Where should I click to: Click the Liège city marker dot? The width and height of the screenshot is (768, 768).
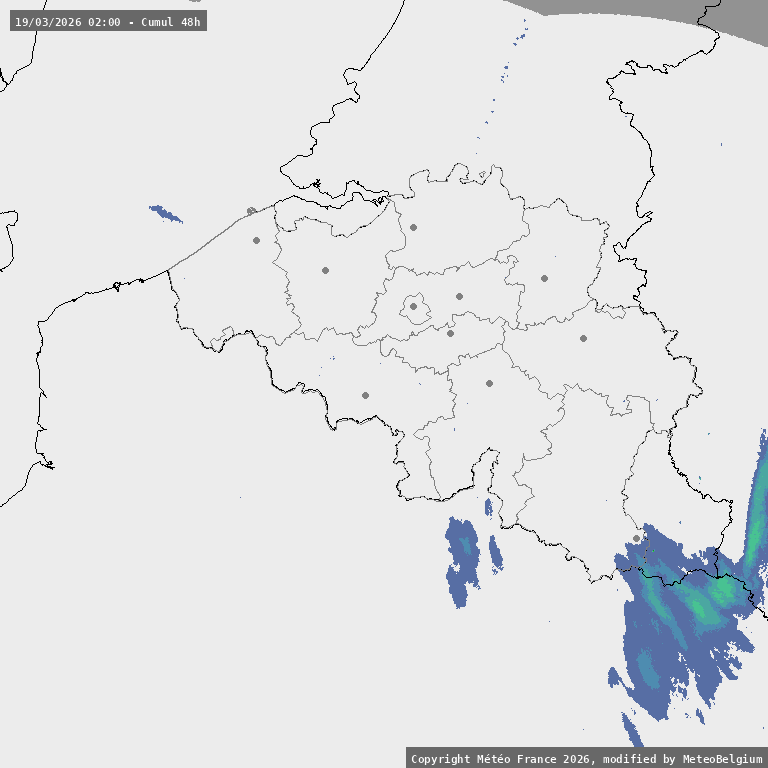tap(583, 338)
